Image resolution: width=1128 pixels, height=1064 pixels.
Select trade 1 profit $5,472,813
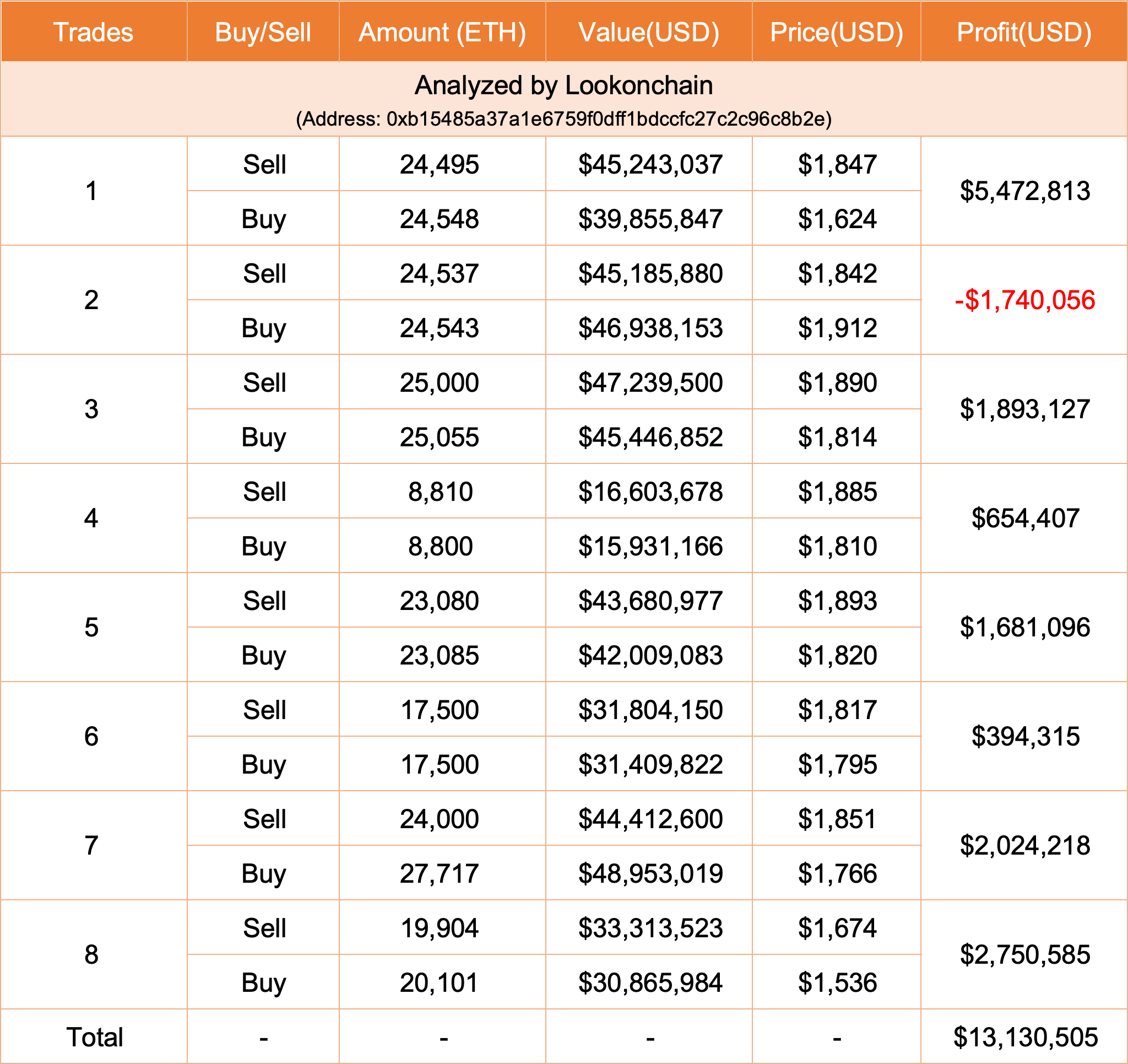[1025, 191]
